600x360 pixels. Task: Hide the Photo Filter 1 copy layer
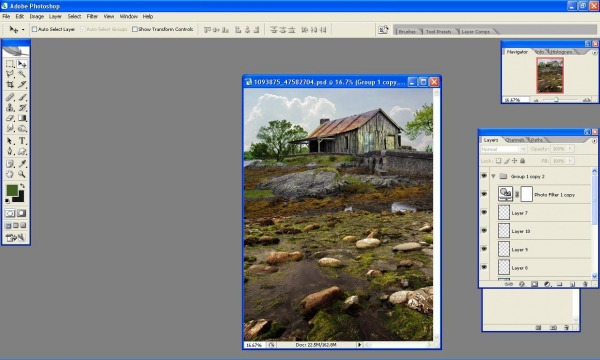[484, 194]
